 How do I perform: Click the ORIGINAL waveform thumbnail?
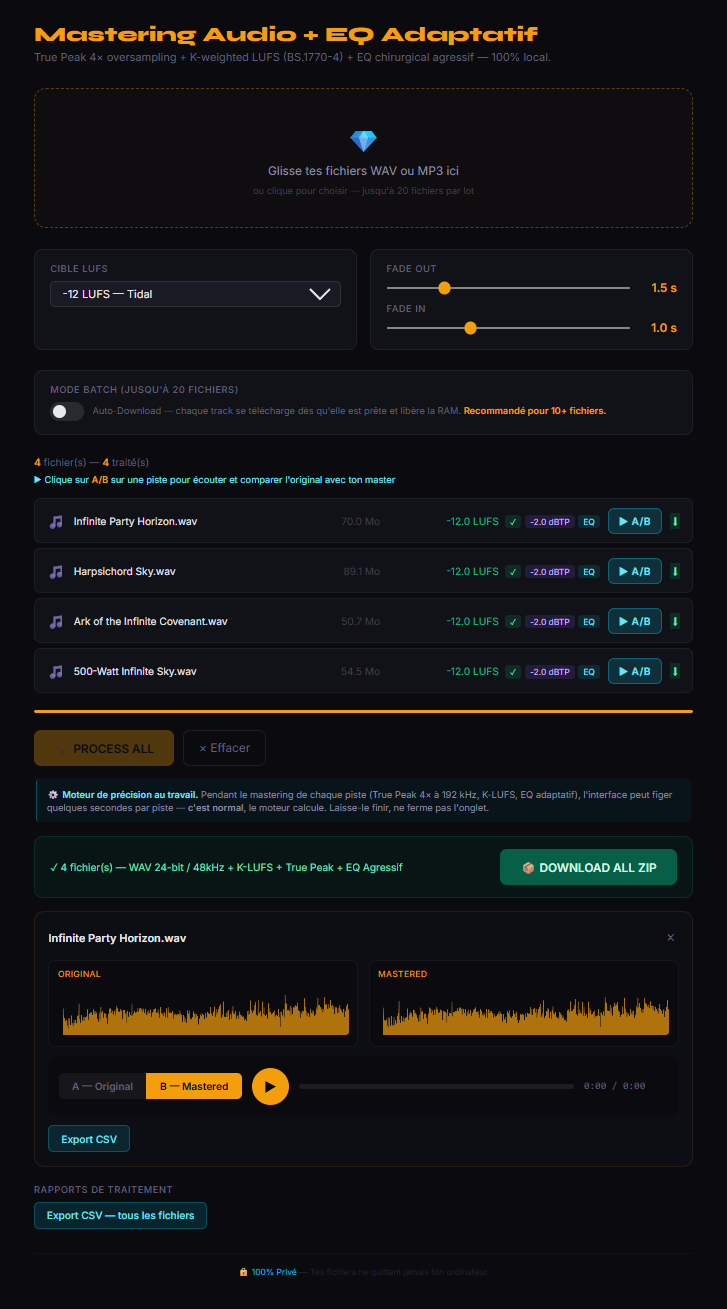tap(203, 1003)
